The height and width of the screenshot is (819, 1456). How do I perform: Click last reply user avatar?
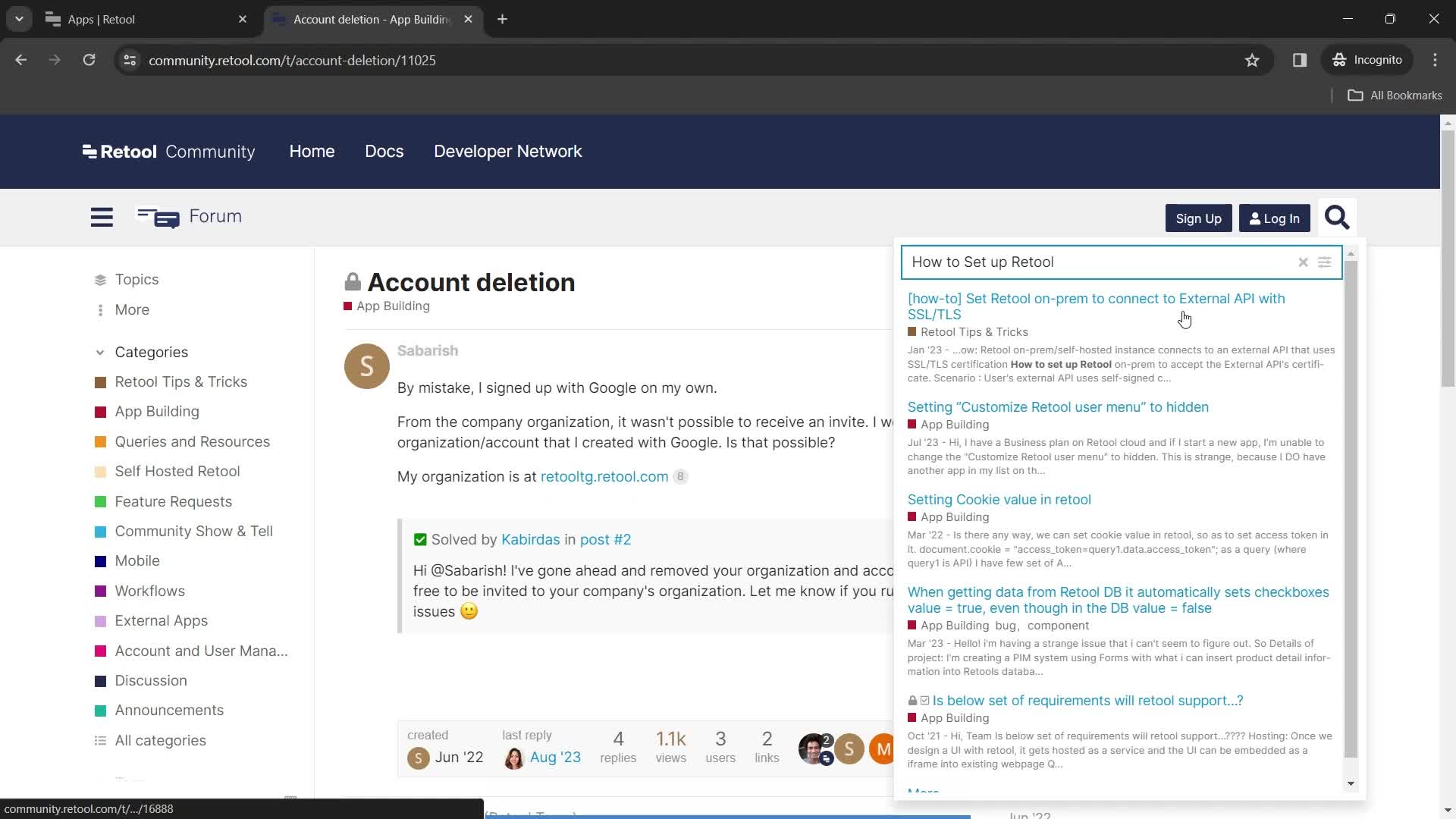[513, 758]
